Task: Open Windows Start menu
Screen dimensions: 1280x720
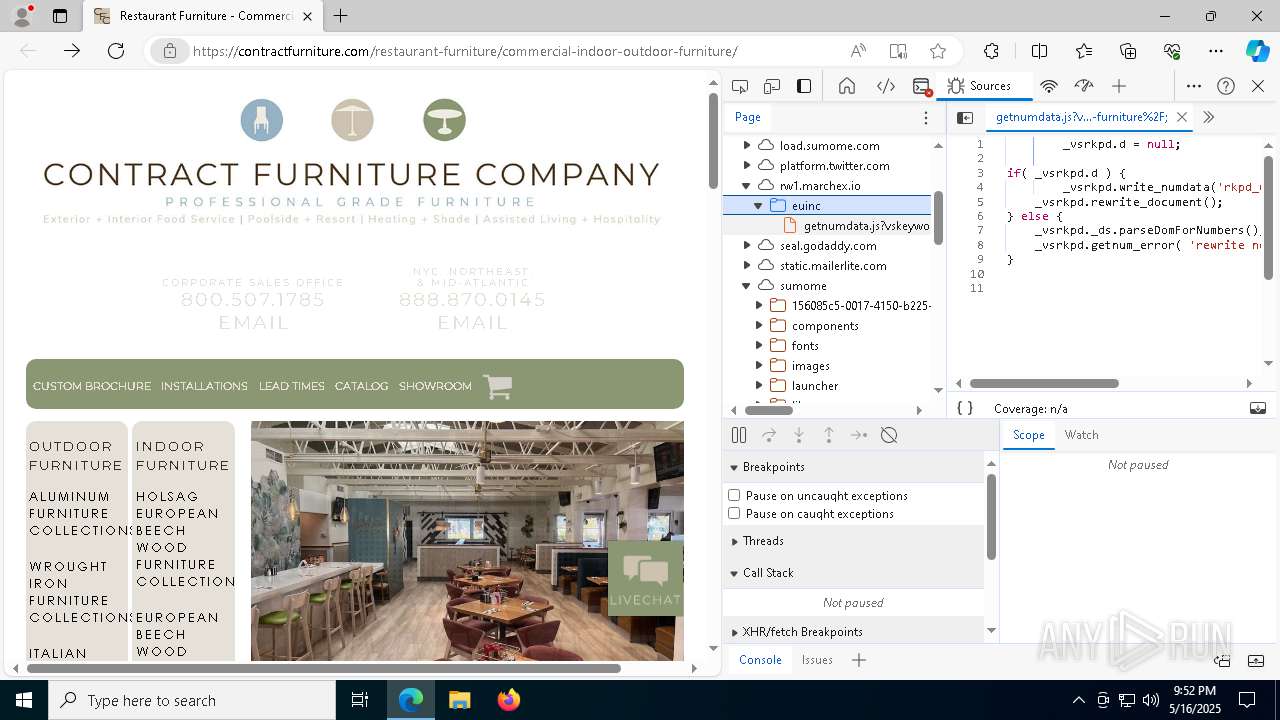Action: (x=24, y=700)
